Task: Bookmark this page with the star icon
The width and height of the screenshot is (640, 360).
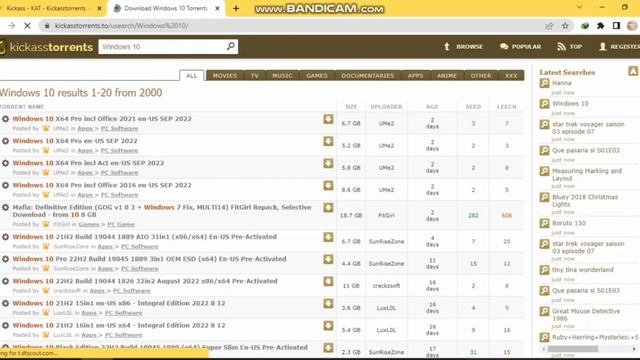Action: (x=565, y=26)
